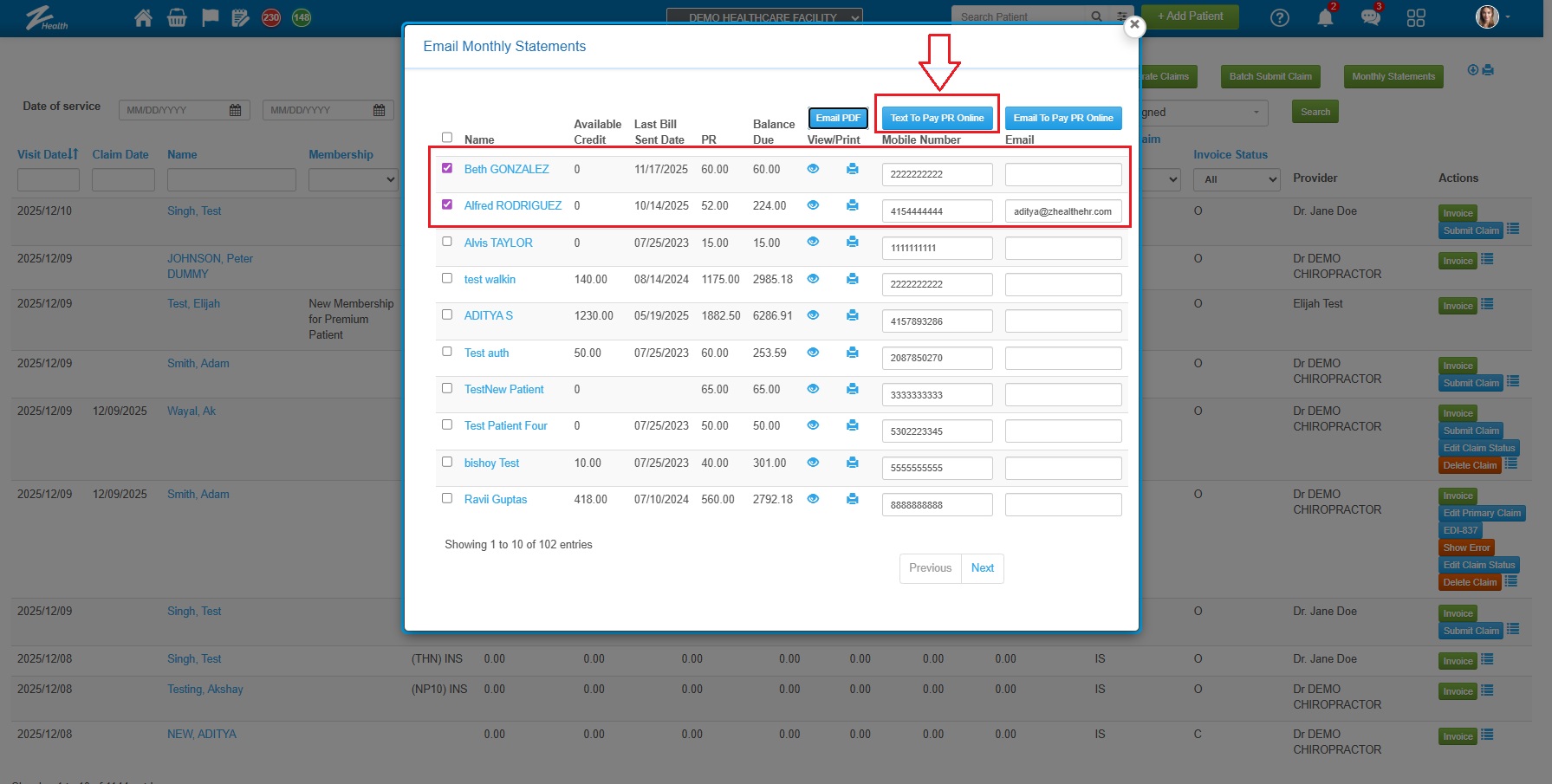Click Text To Pay PR Online button

tap(937, 118)
